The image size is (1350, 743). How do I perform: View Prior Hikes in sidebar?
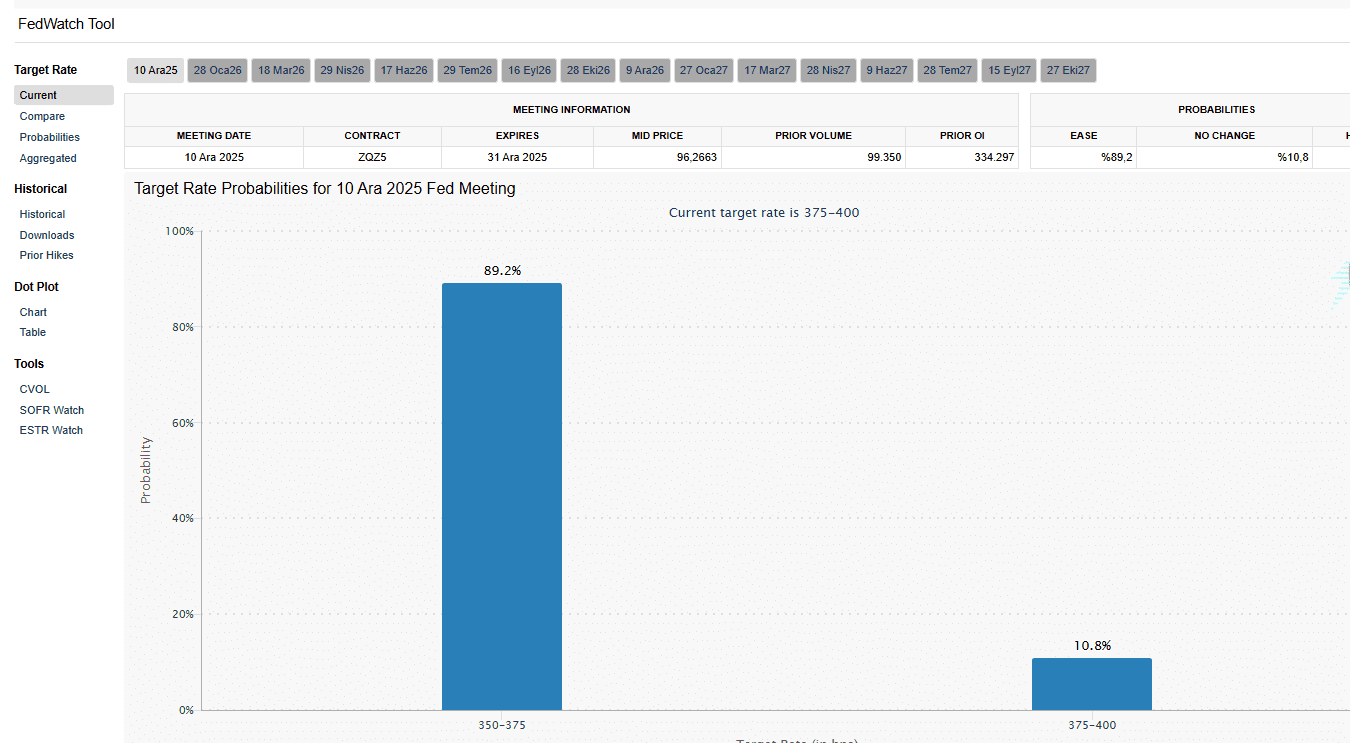46,256
